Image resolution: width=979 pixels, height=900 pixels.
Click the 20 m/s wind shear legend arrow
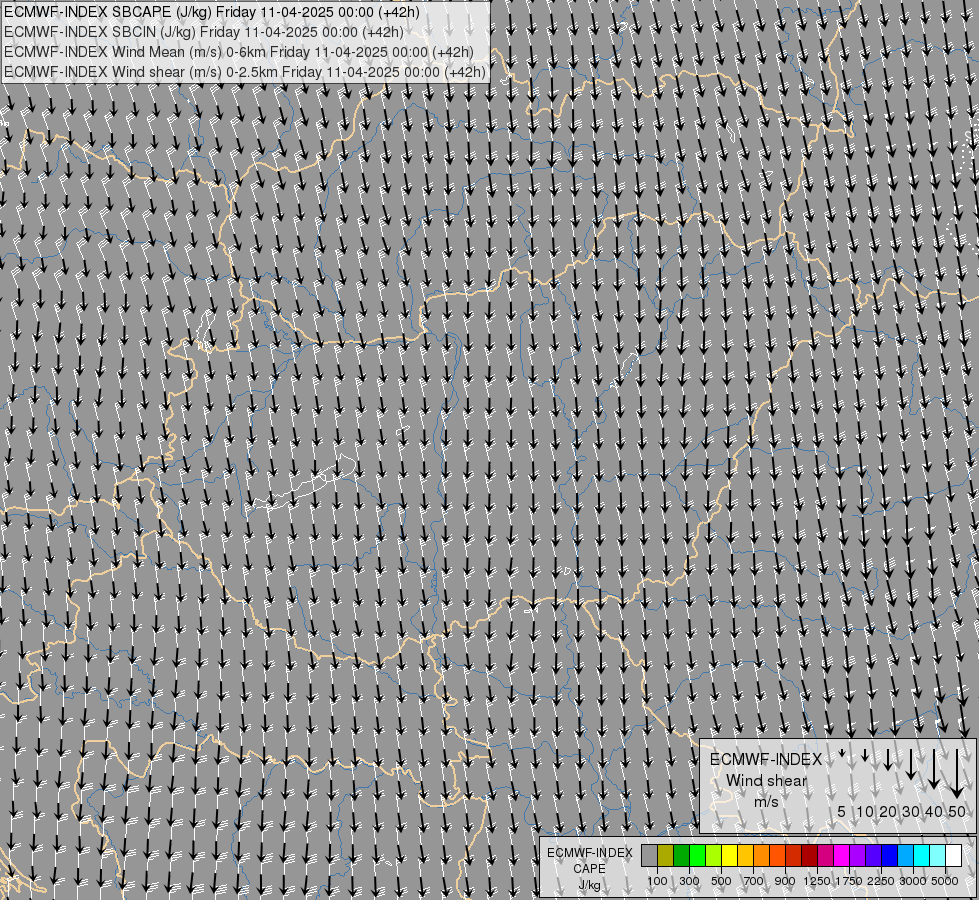tap(888, 759)
